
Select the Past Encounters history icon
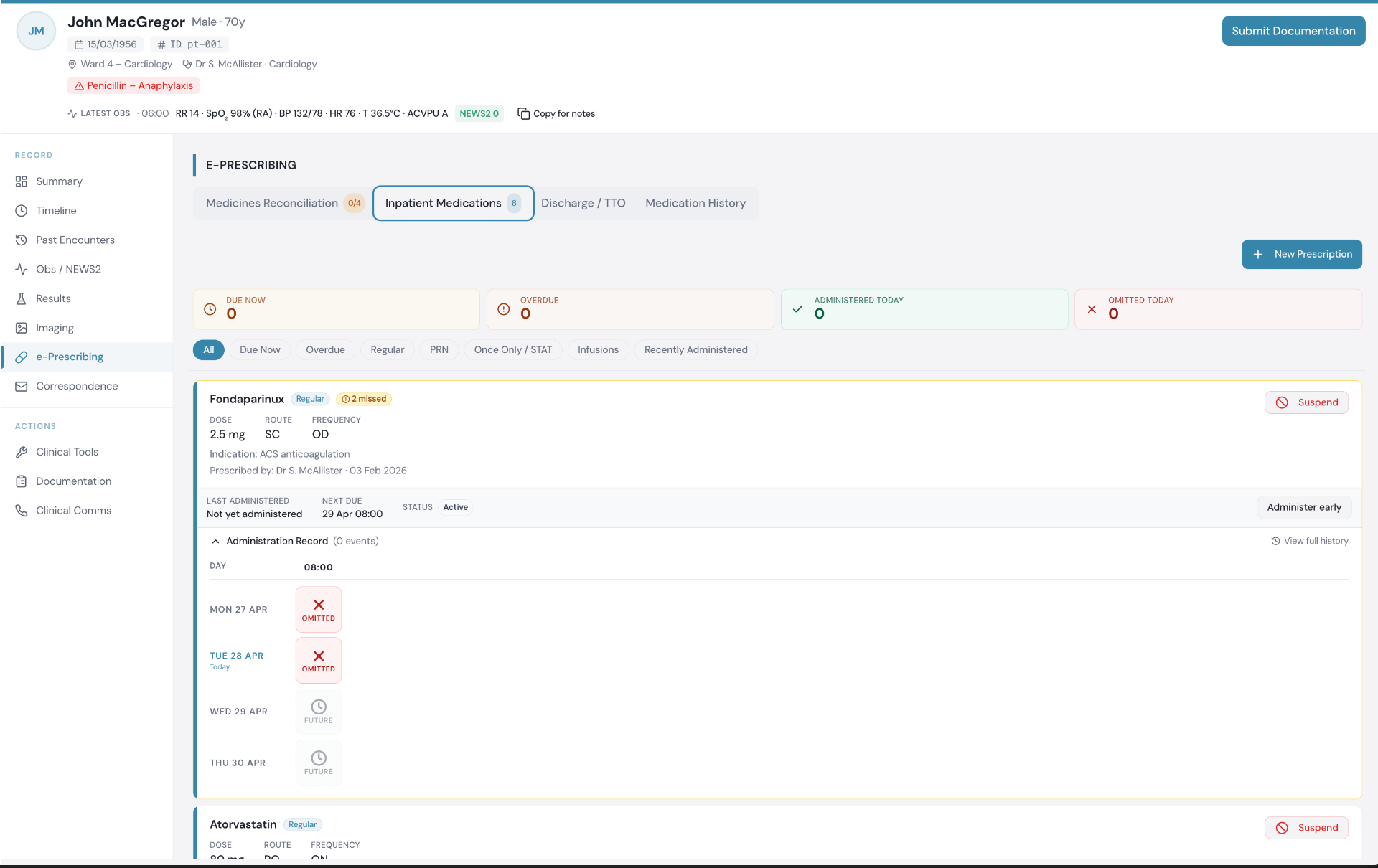point(22,240)
